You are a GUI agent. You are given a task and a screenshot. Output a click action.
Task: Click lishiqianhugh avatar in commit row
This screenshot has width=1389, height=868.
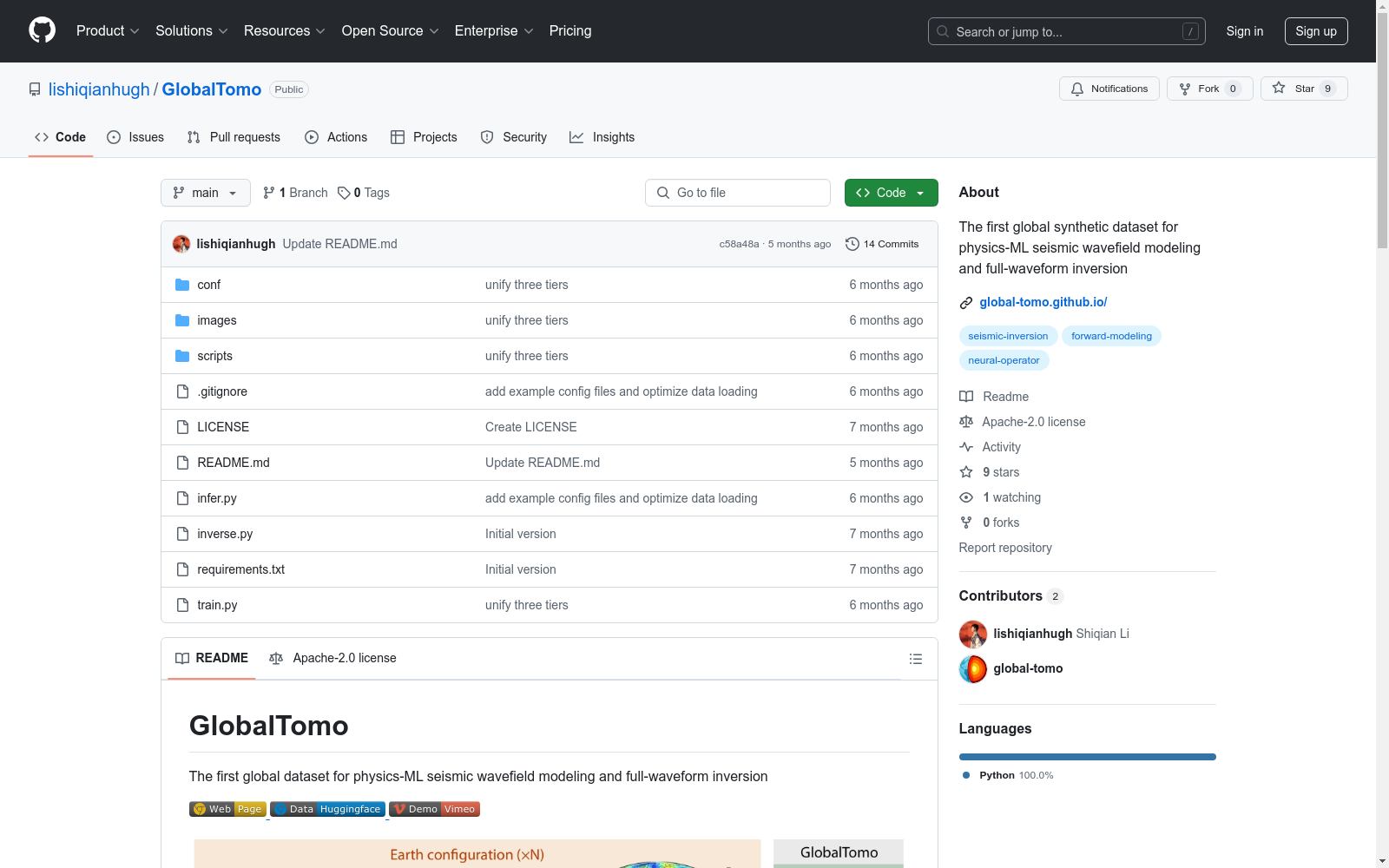[181, 244]
